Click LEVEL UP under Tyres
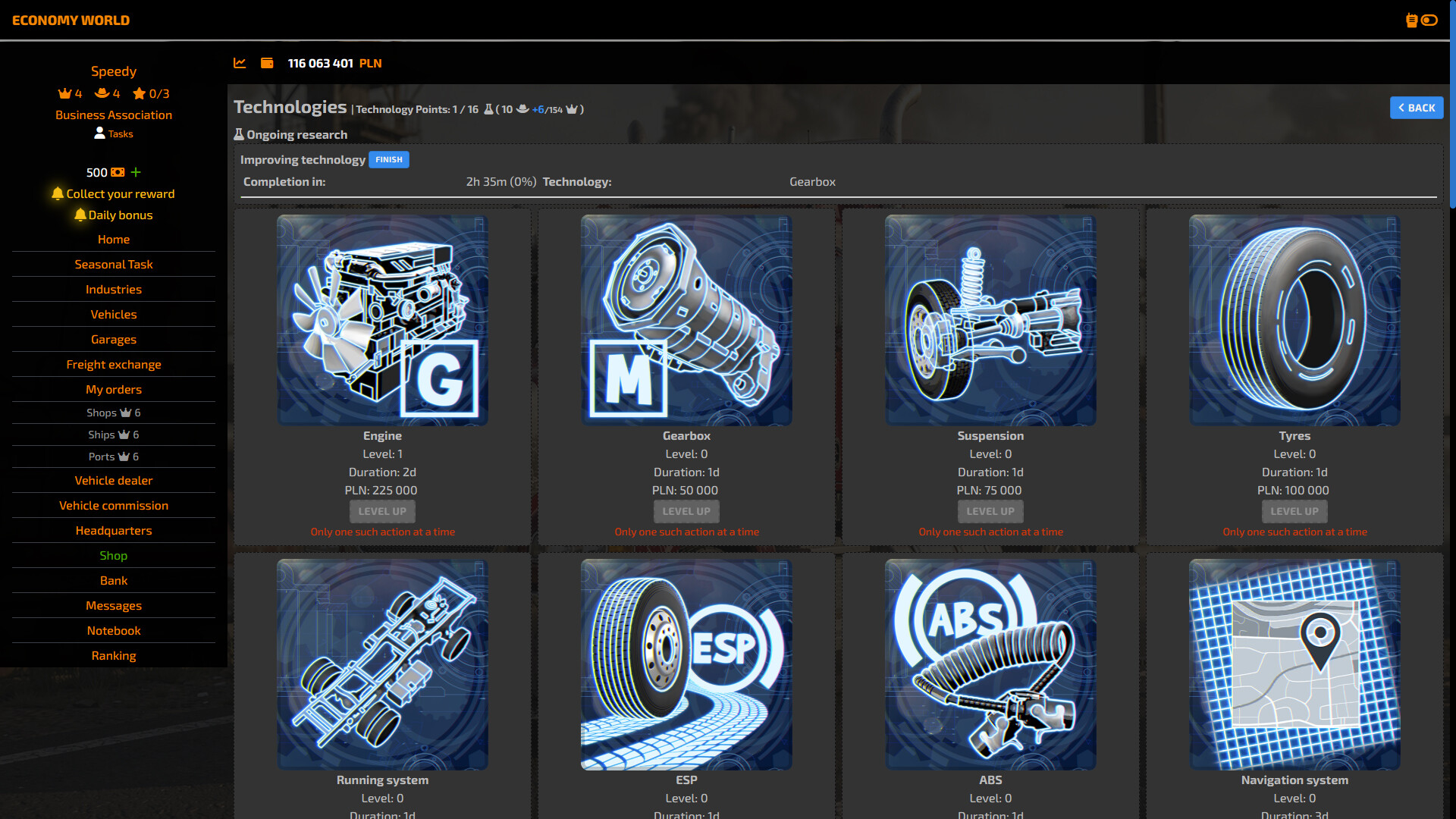This screenshot has height=819, width=1456. 1294,511
